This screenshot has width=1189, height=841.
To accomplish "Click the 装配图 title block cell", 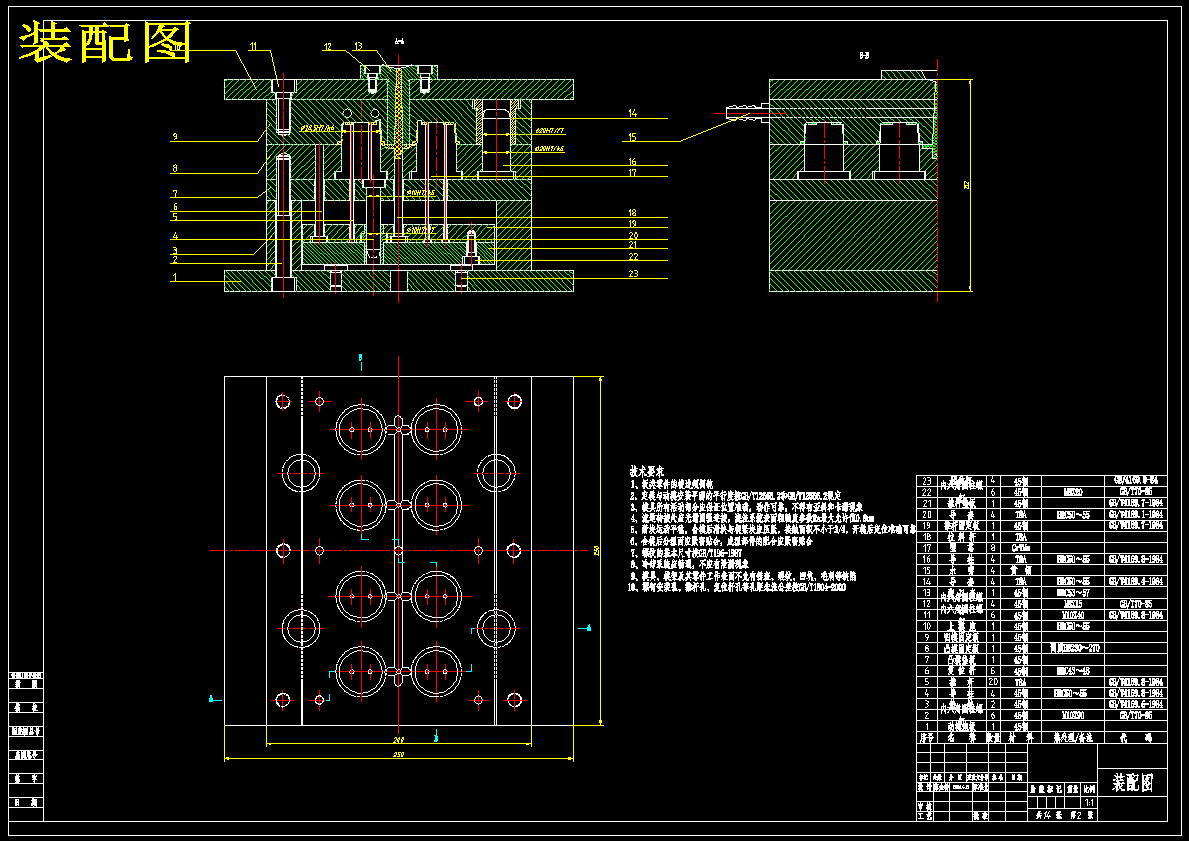I will 1132,782.
